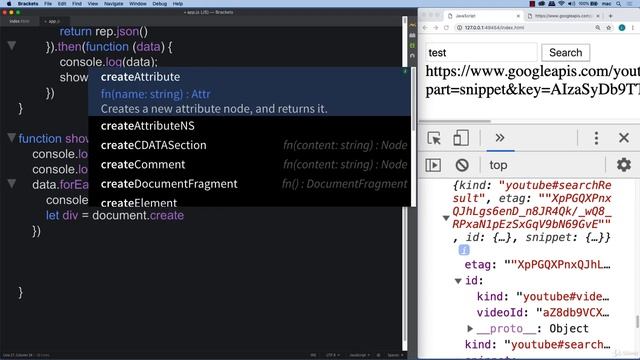
Task: Open the Navigate menu
Action: [113, 4]
